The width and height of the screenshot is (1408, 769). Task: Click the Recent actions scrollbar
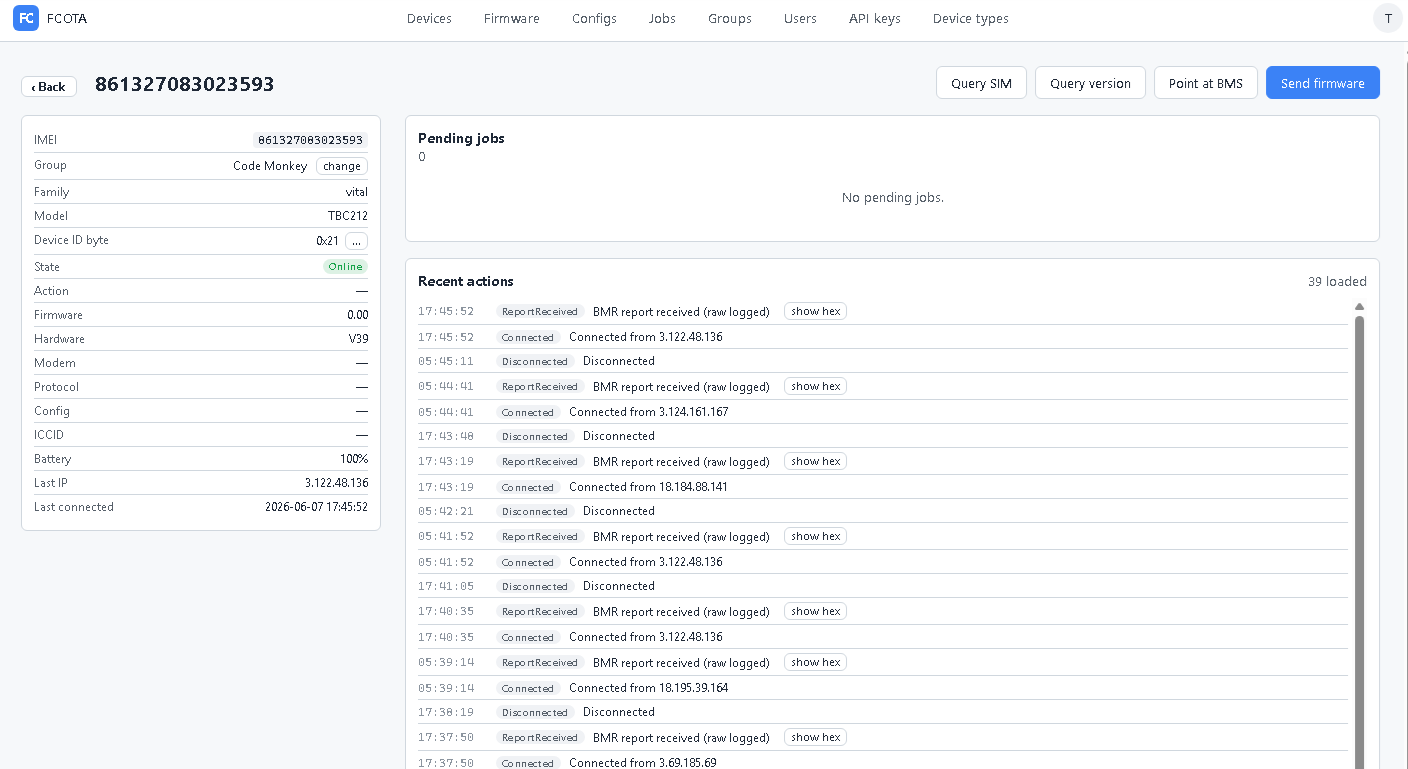(x=1359, y=540)
